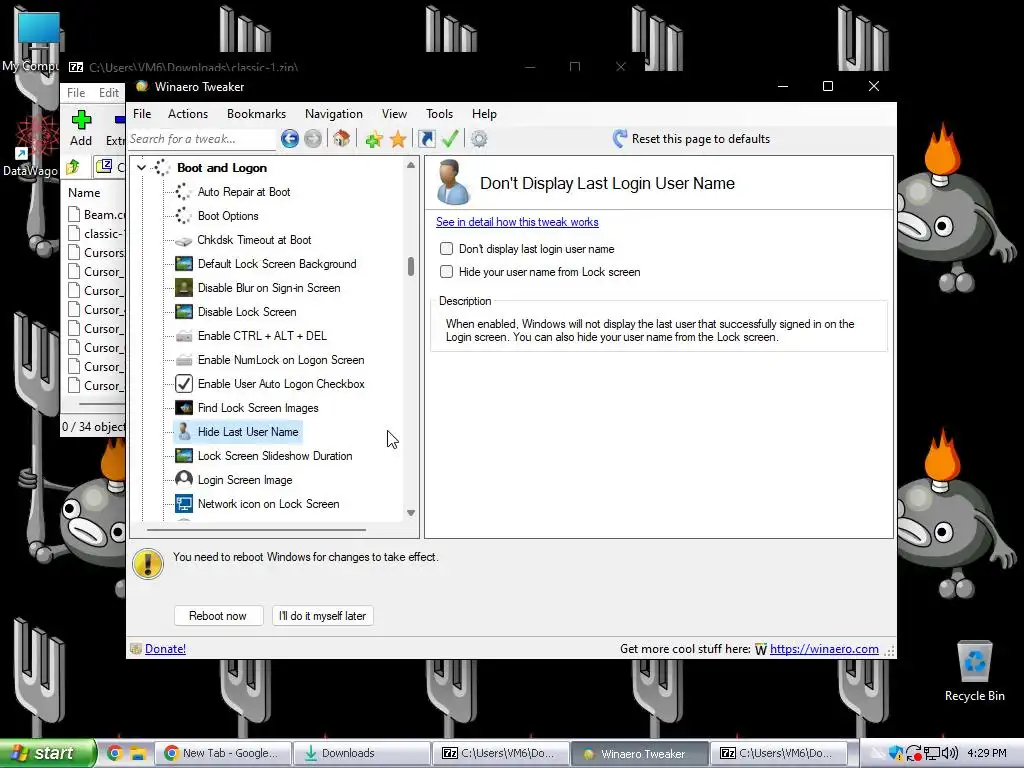Click Reset this page to defaults
Image resolution: width=1024 pixels, height=768 pixels.
(x=692, y=138)
